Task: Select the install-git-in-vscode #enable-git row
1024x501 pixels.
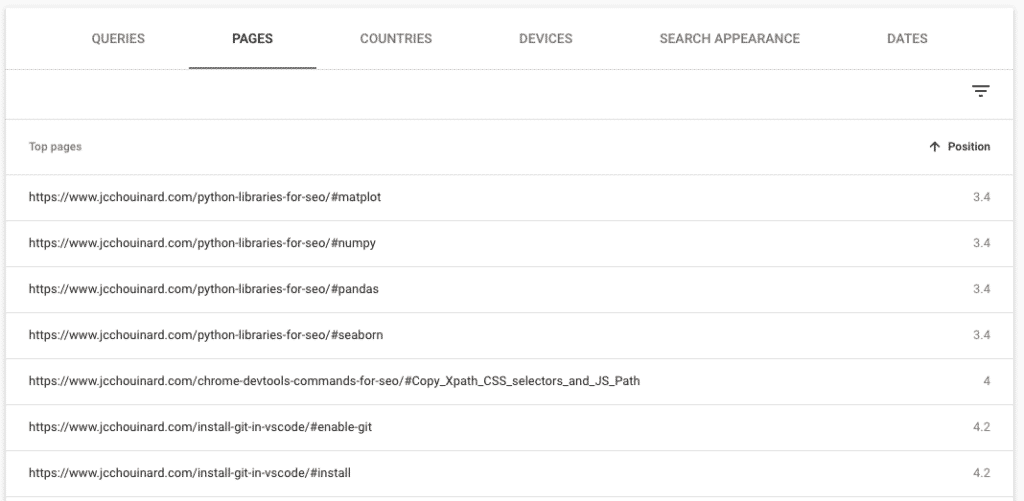Action: 509,427
